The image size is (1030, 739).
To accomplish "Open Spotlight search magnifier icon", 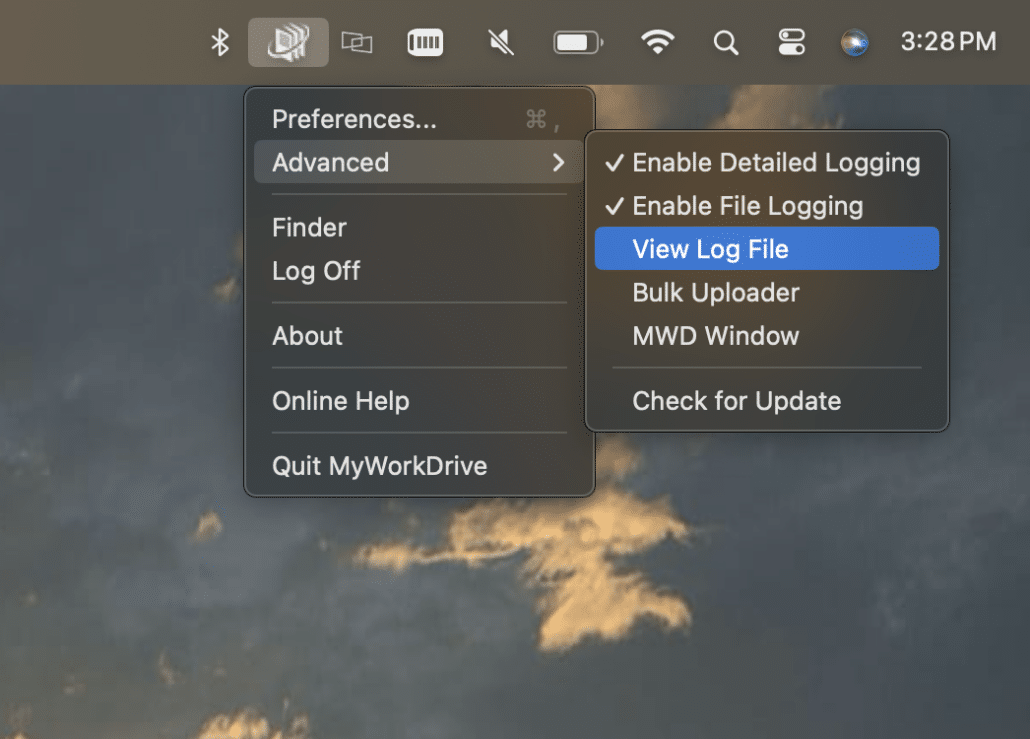I will [x=726, y=42].
